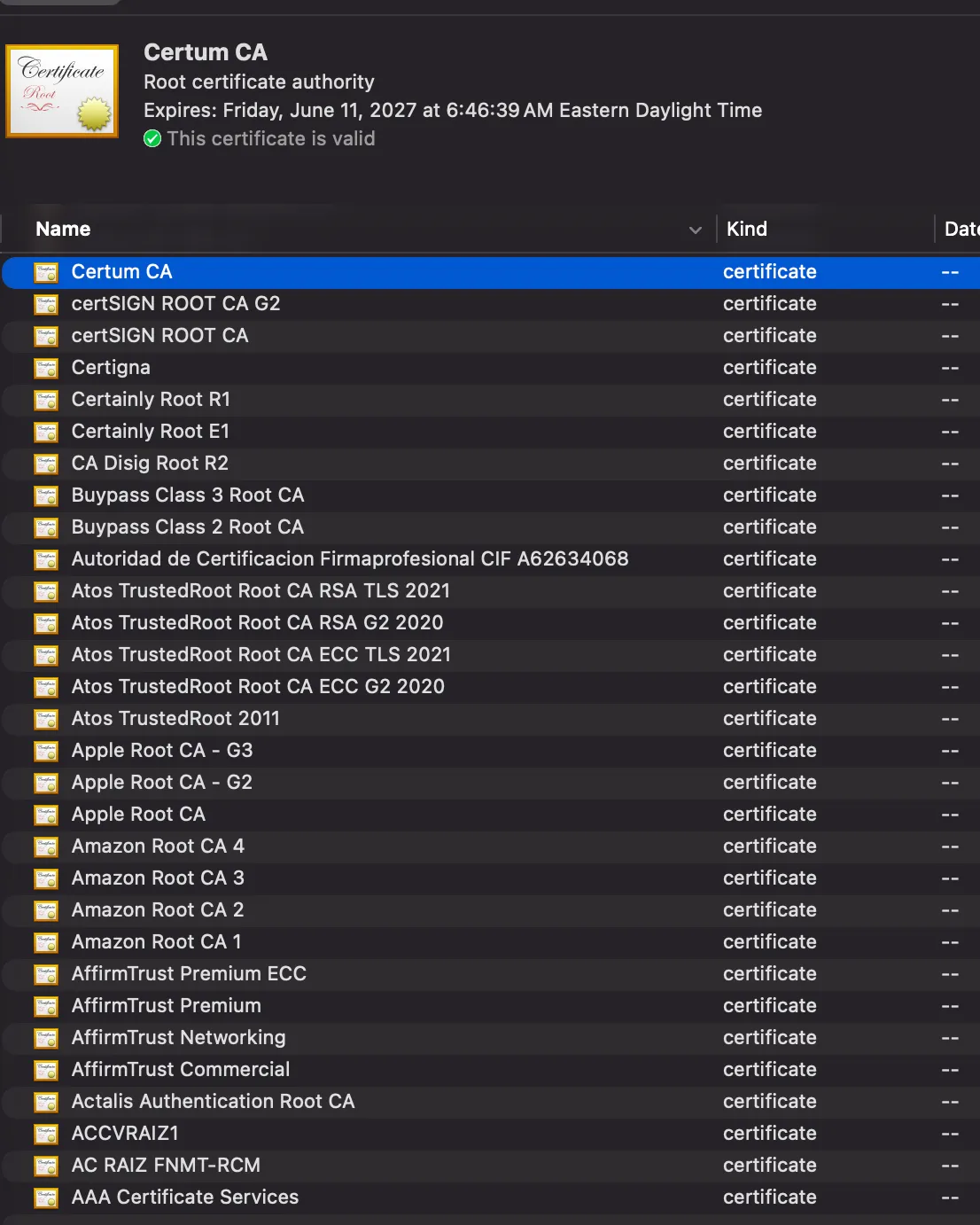
Task: Select the Amazon Root CA 3 icon
Action: point(46,878)
